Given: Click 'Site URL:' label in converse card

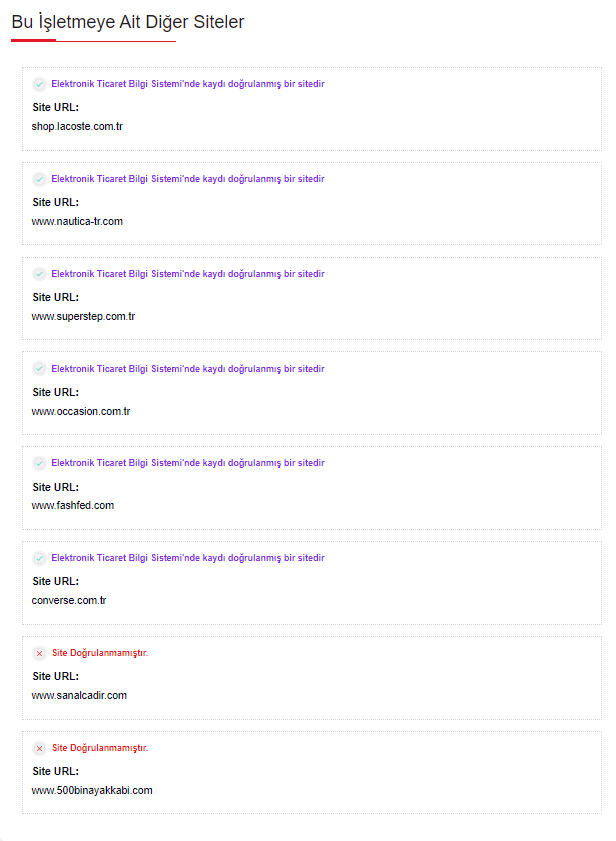Looking at the screenshot, I should pos(55,581).
